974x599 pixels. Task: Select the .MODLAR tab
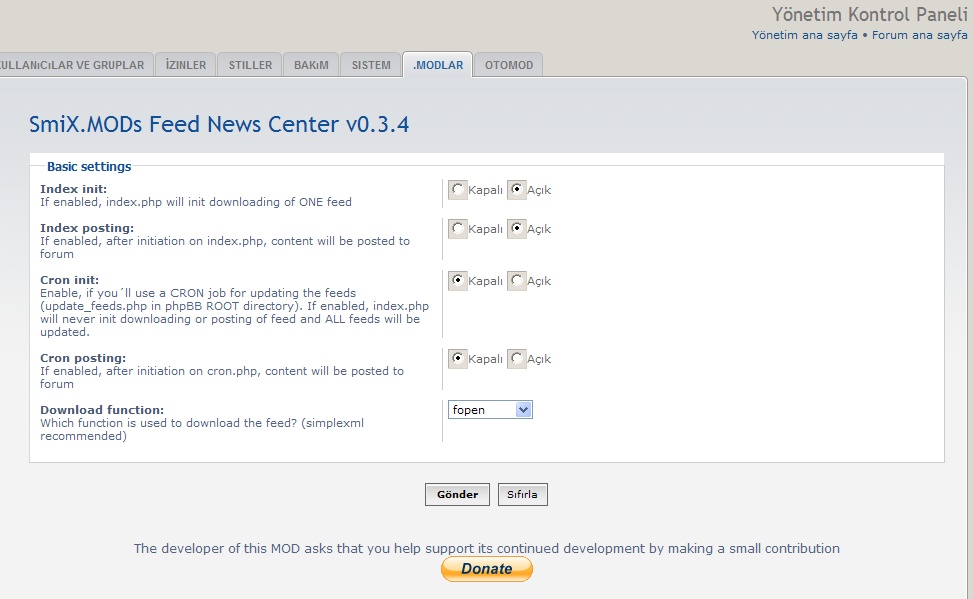coord(438,65)
